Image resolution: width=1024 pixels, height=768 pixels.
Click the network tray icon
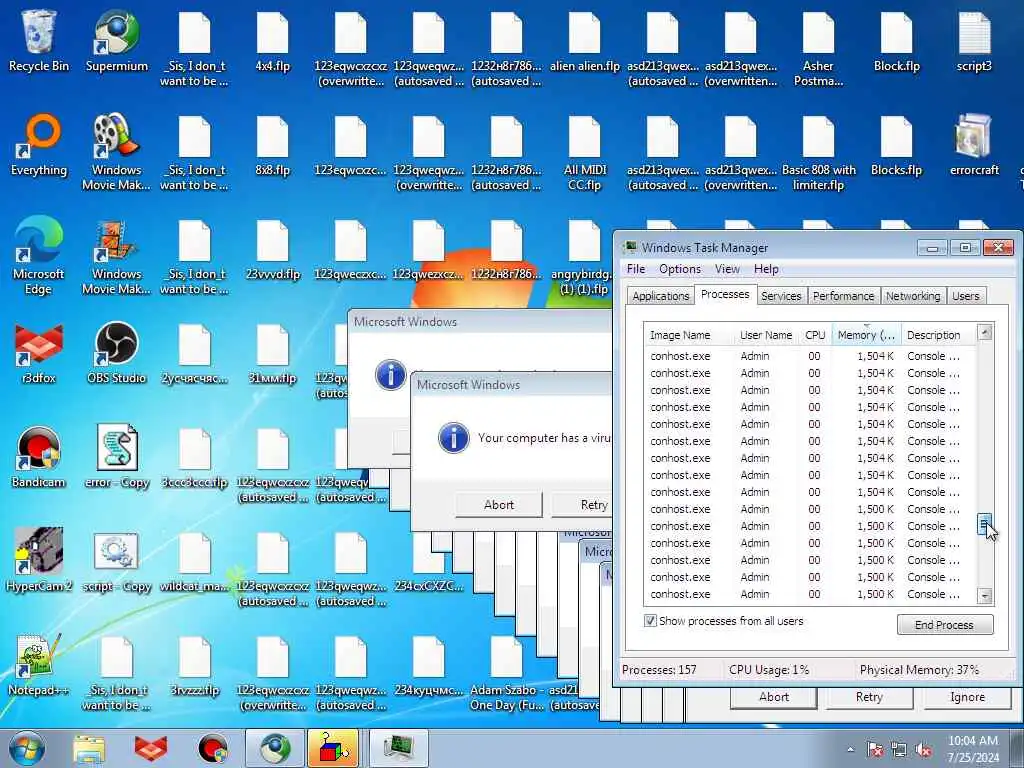[x=899, y=750]
